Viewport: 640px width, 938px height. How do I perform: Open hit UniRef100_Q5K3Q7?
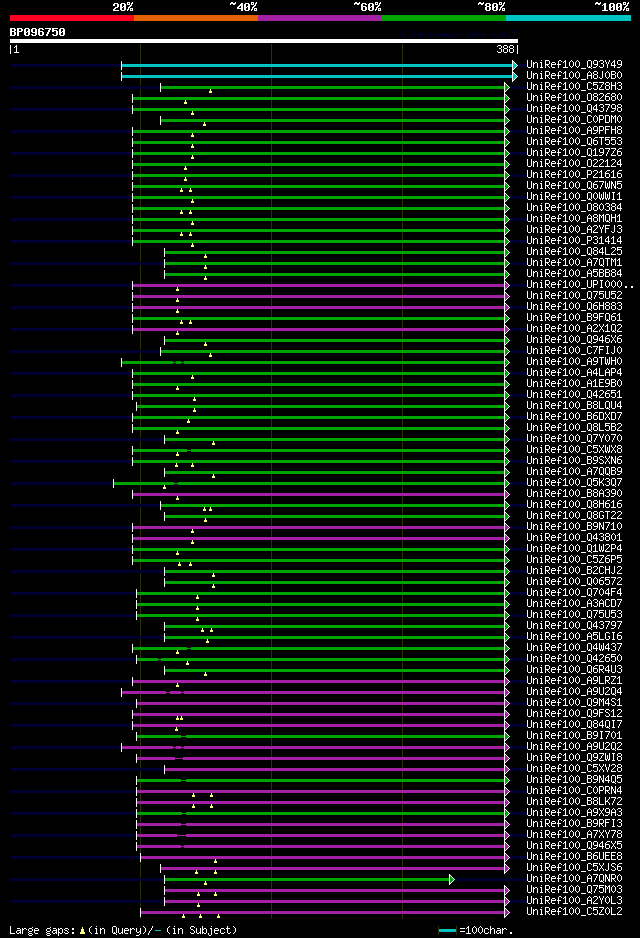tap(574, 482)
